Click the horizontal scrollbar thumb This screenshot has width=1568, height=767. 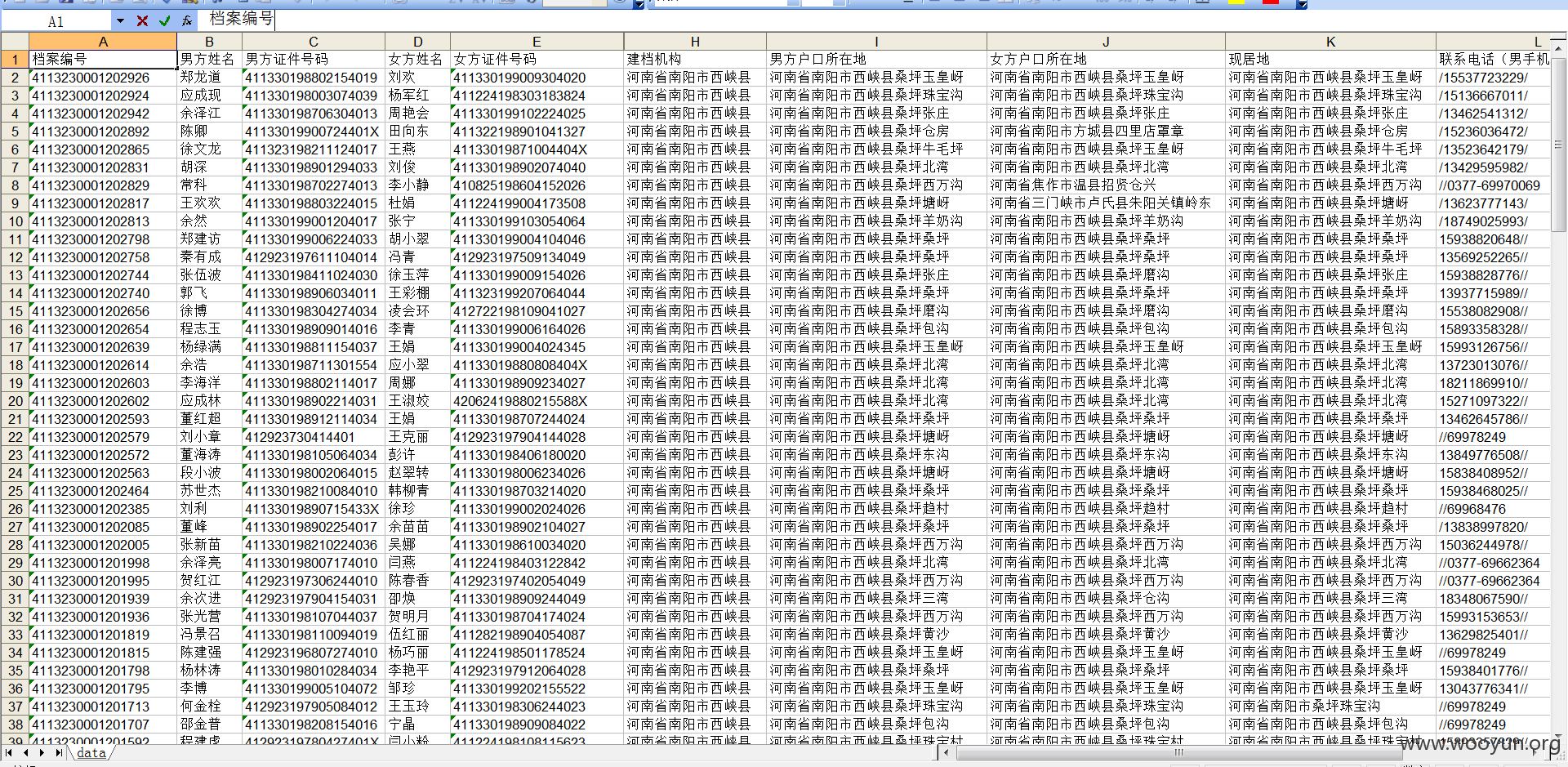[1178, 752]
